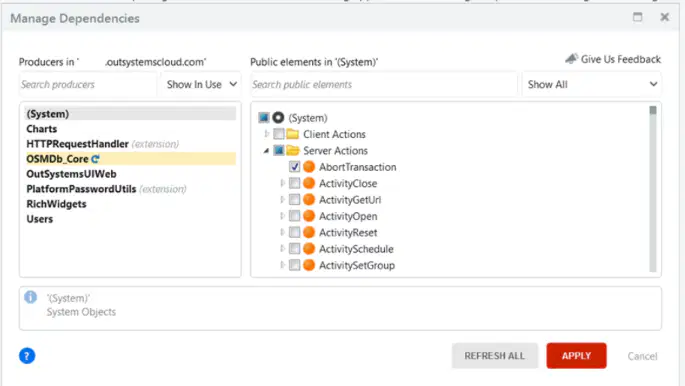Maximize the Manage Dependencies dialog

click(x=637, y=17)
